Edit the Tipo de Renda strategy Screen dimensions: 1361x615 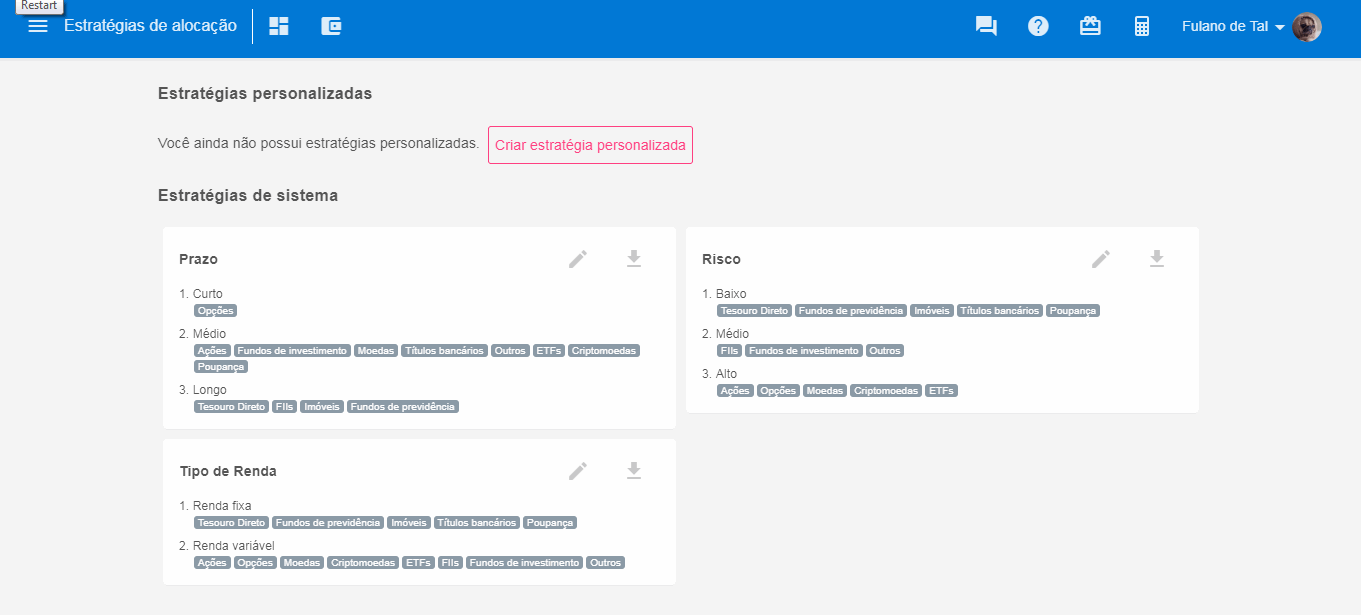[578, 471]
